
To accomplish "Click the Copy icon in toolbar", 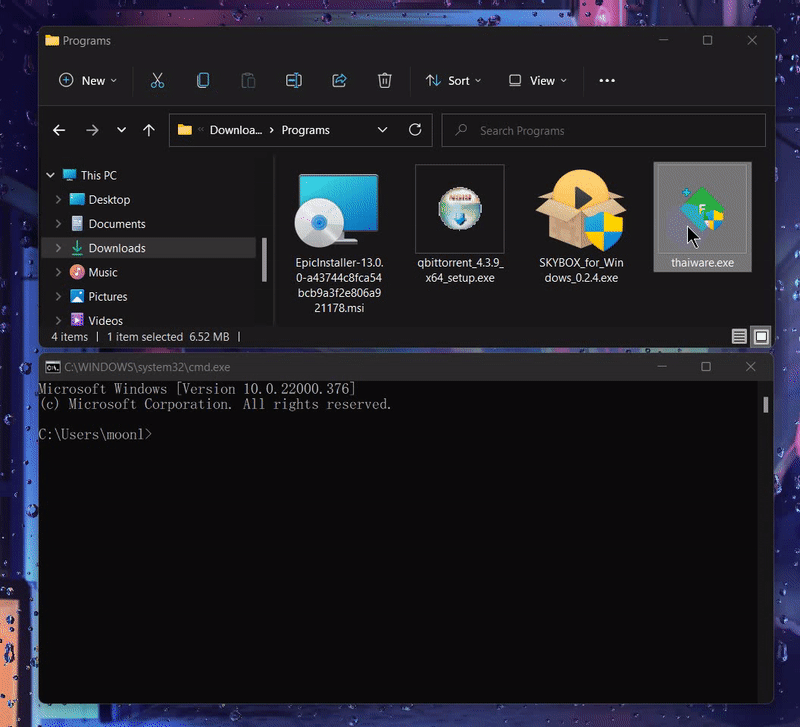I will [x=203, y=81].
